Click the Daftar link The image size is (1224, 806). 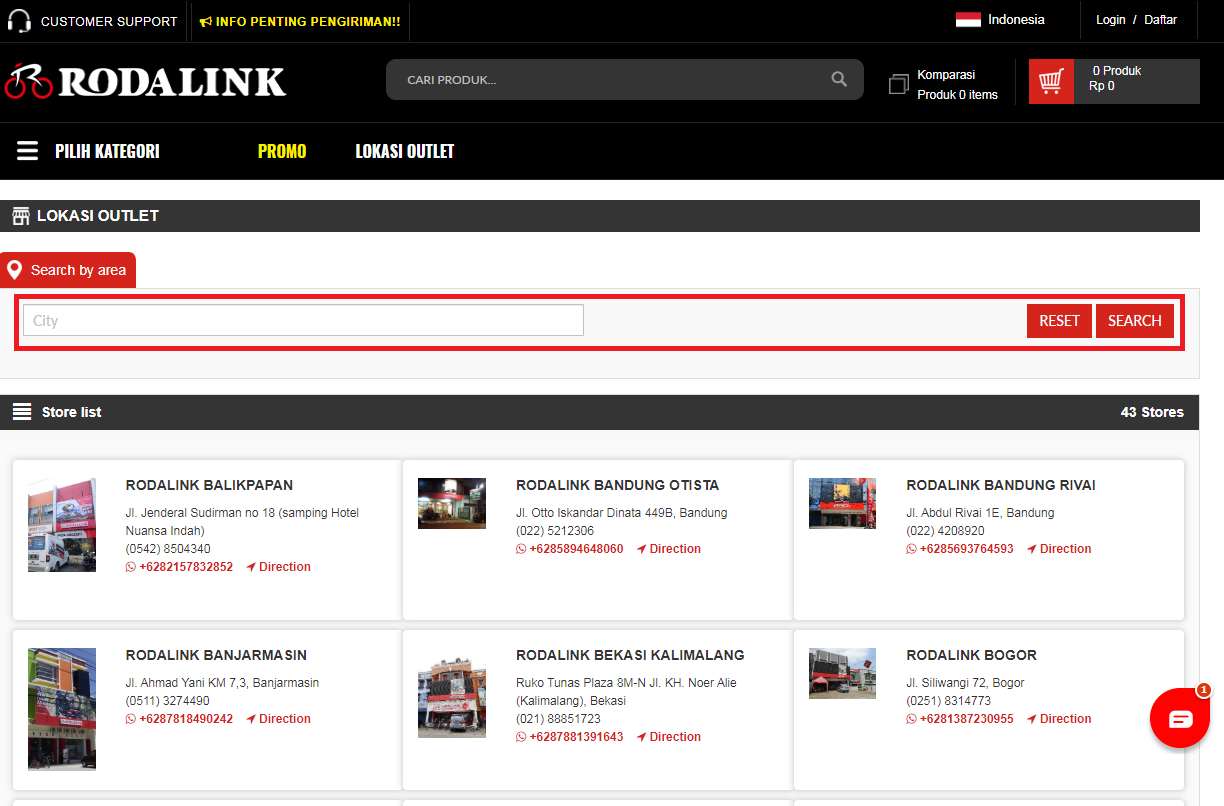pyautogui.click(x=1160, y=20)
